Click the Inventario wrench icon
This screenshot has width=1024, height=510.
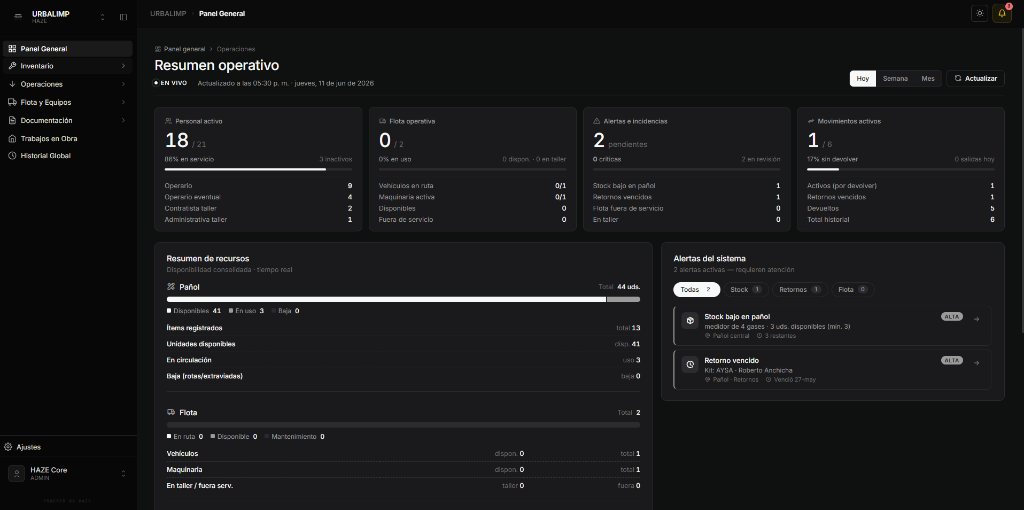12,66
